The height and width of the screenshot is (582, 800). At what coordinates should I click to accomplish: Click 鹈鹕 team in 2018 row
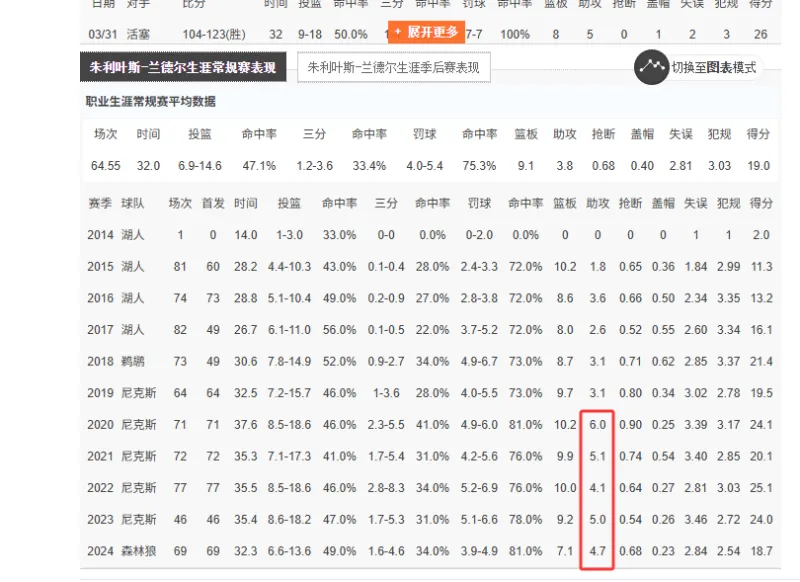133,362
